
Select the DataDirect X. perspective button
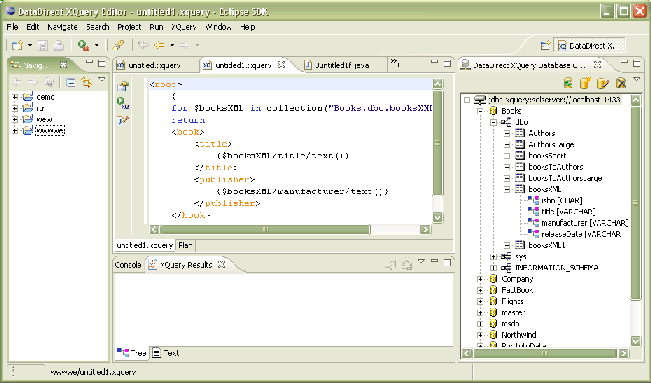coord(589,46)
